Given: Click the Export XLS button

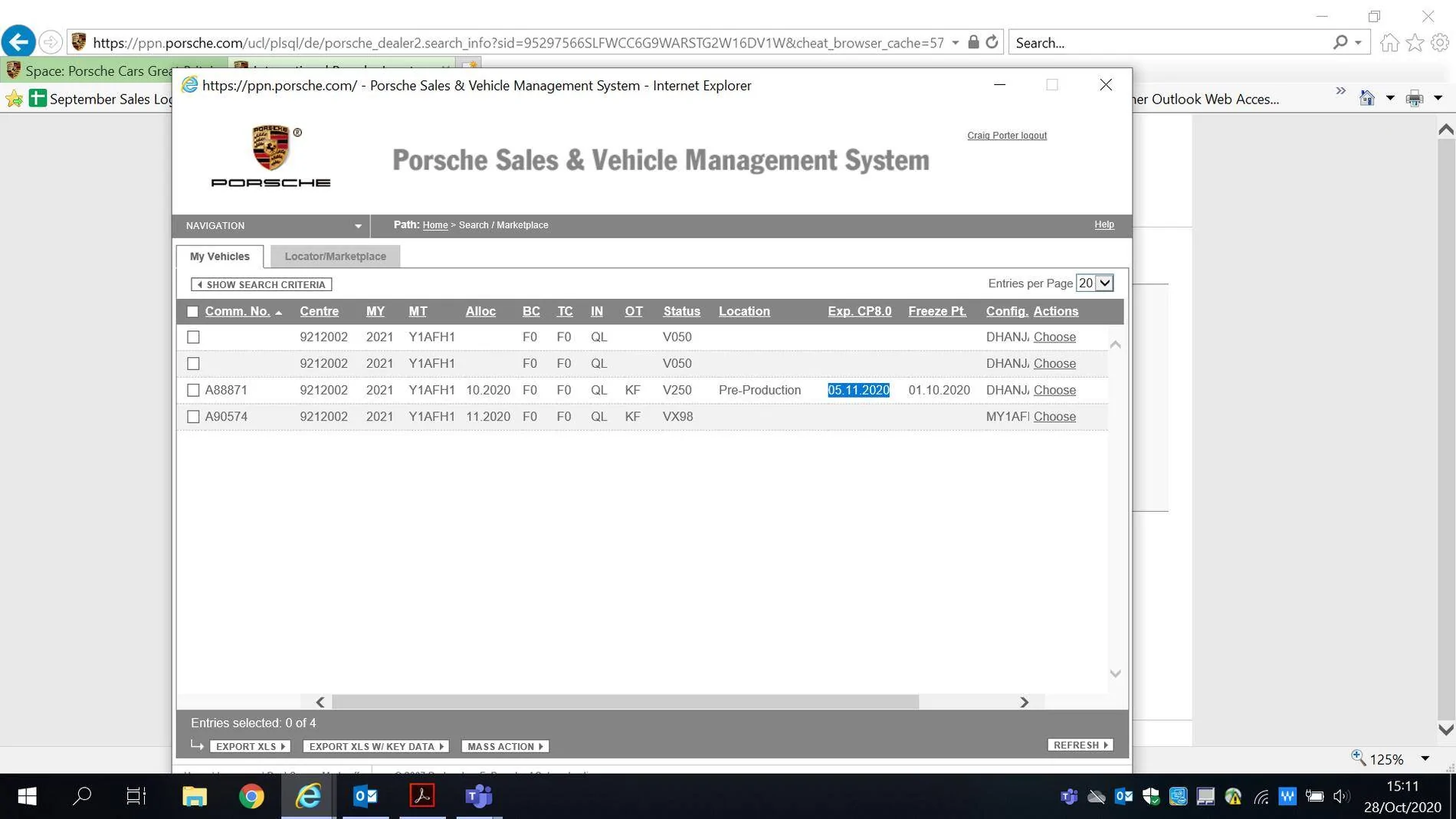Looking at the screenshot, I should point(250,747).
